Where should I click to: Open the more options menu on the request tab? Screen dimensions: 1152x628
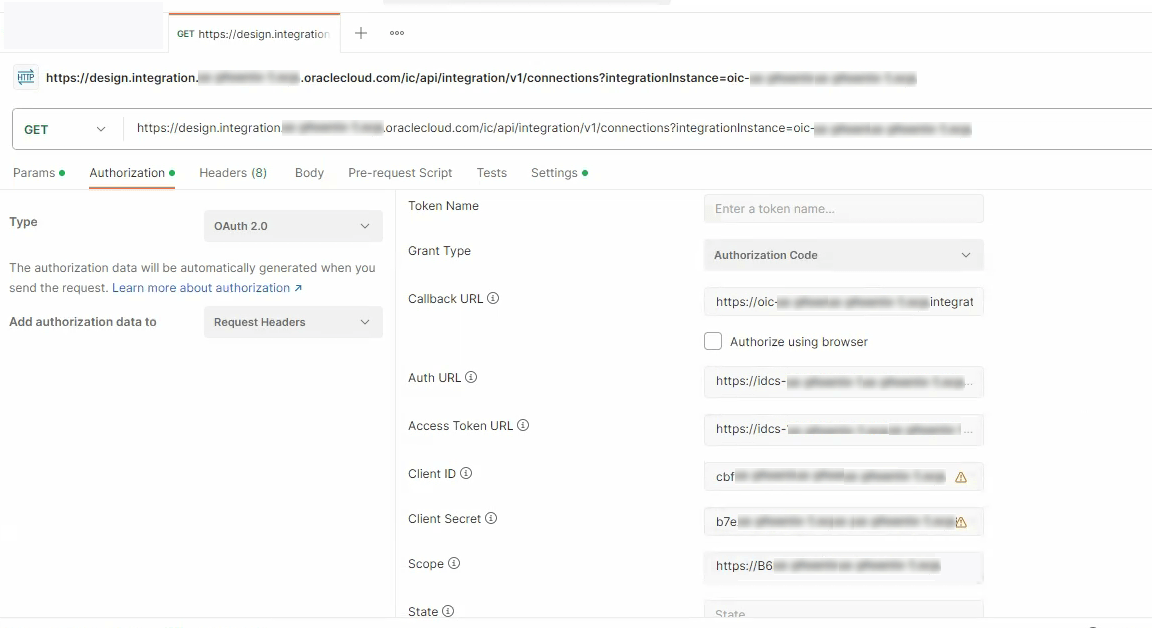(x=396, y=33)
